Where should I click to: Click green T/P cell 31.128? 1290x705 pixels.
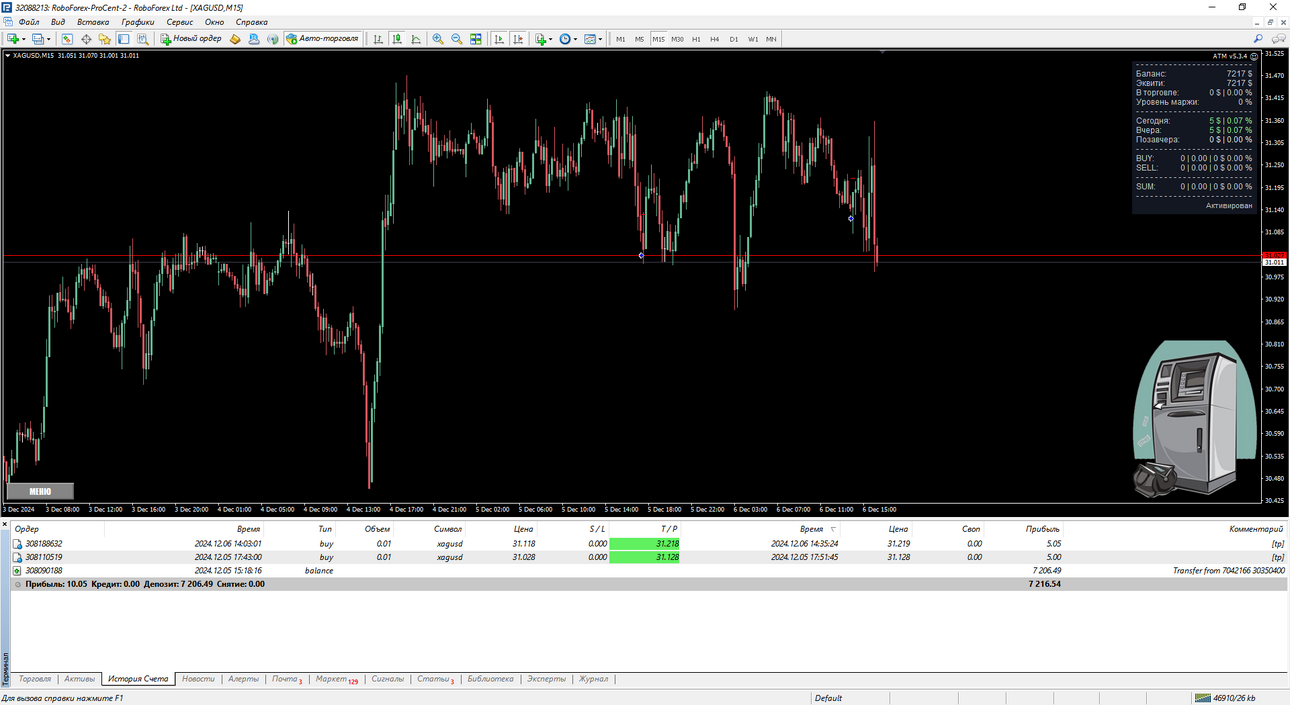pos(644,557)
